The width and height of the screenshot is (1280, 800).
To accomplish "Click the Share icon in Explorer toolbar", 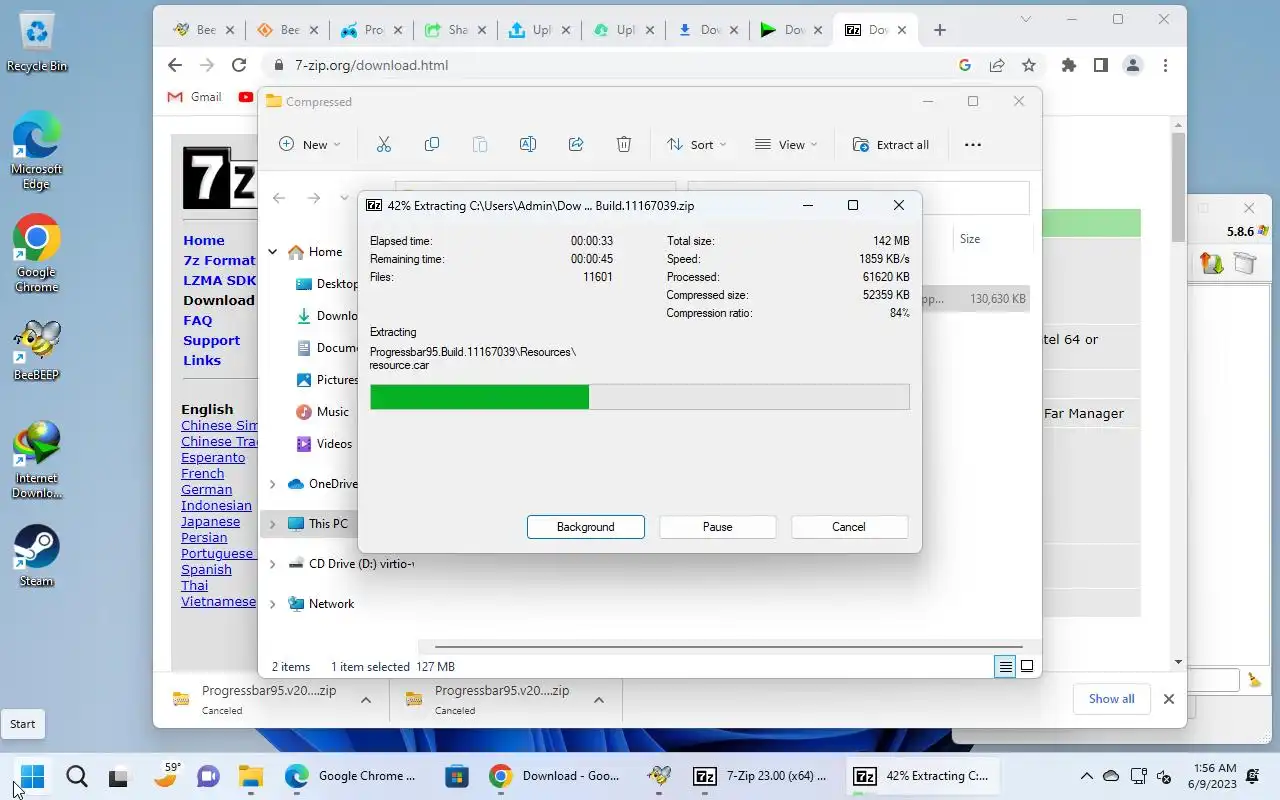I will (x=576, y=144).
